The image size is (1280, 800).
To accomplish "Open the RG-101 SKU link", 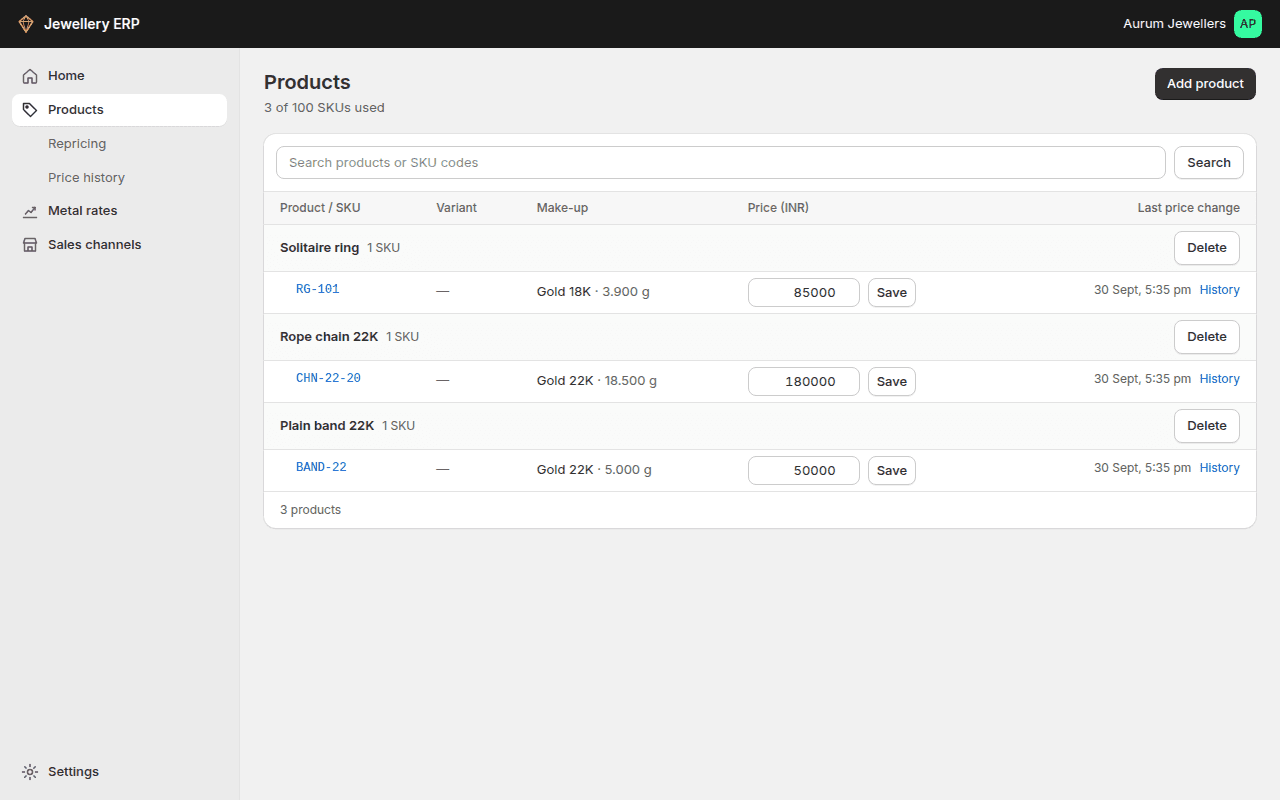I will 318,290.
